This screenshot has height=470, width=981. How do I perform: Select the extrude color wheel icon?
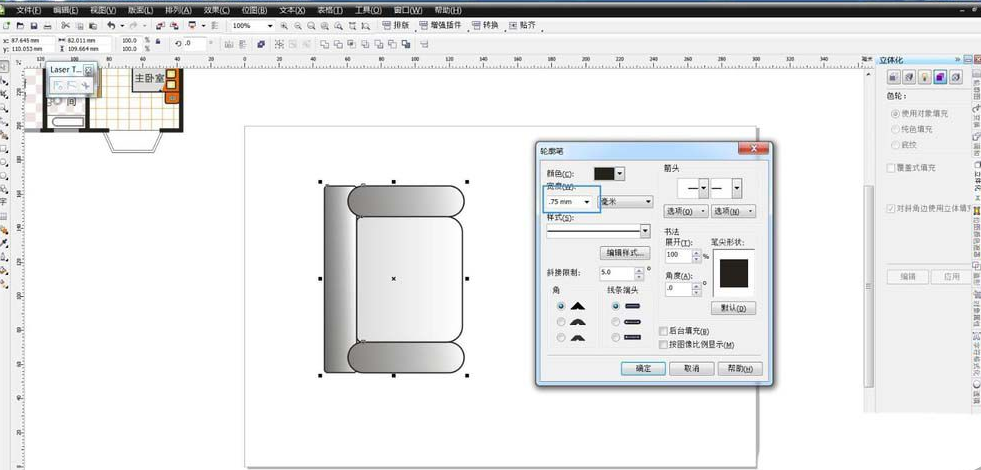pos(941,77)
